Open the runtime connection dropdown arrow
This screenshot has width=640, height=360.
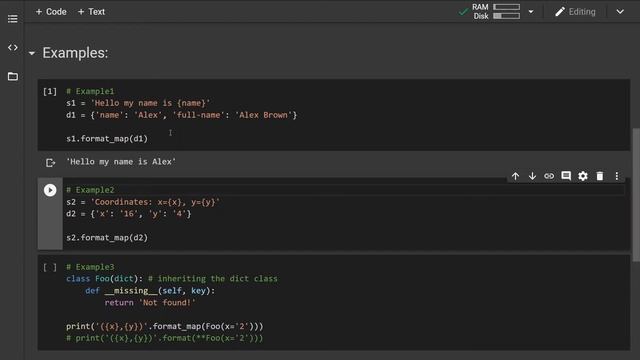coord(531,12)
